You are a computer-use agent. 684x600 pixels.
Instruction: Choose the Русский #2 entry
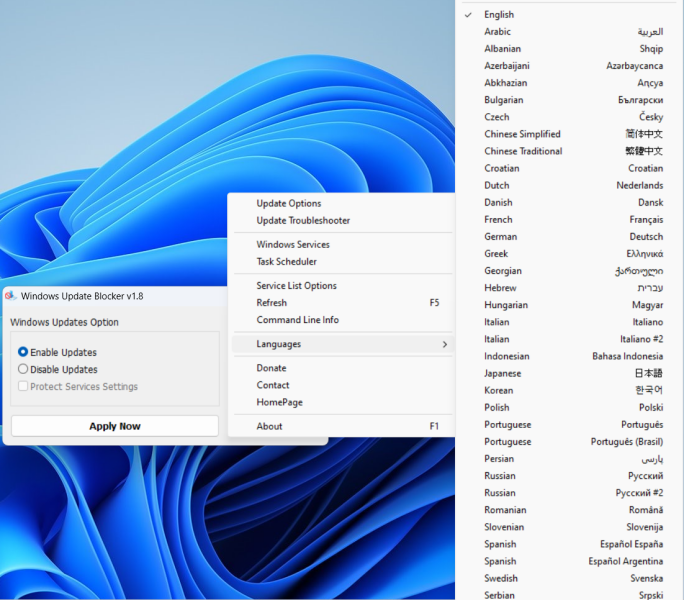click(569, 492)
